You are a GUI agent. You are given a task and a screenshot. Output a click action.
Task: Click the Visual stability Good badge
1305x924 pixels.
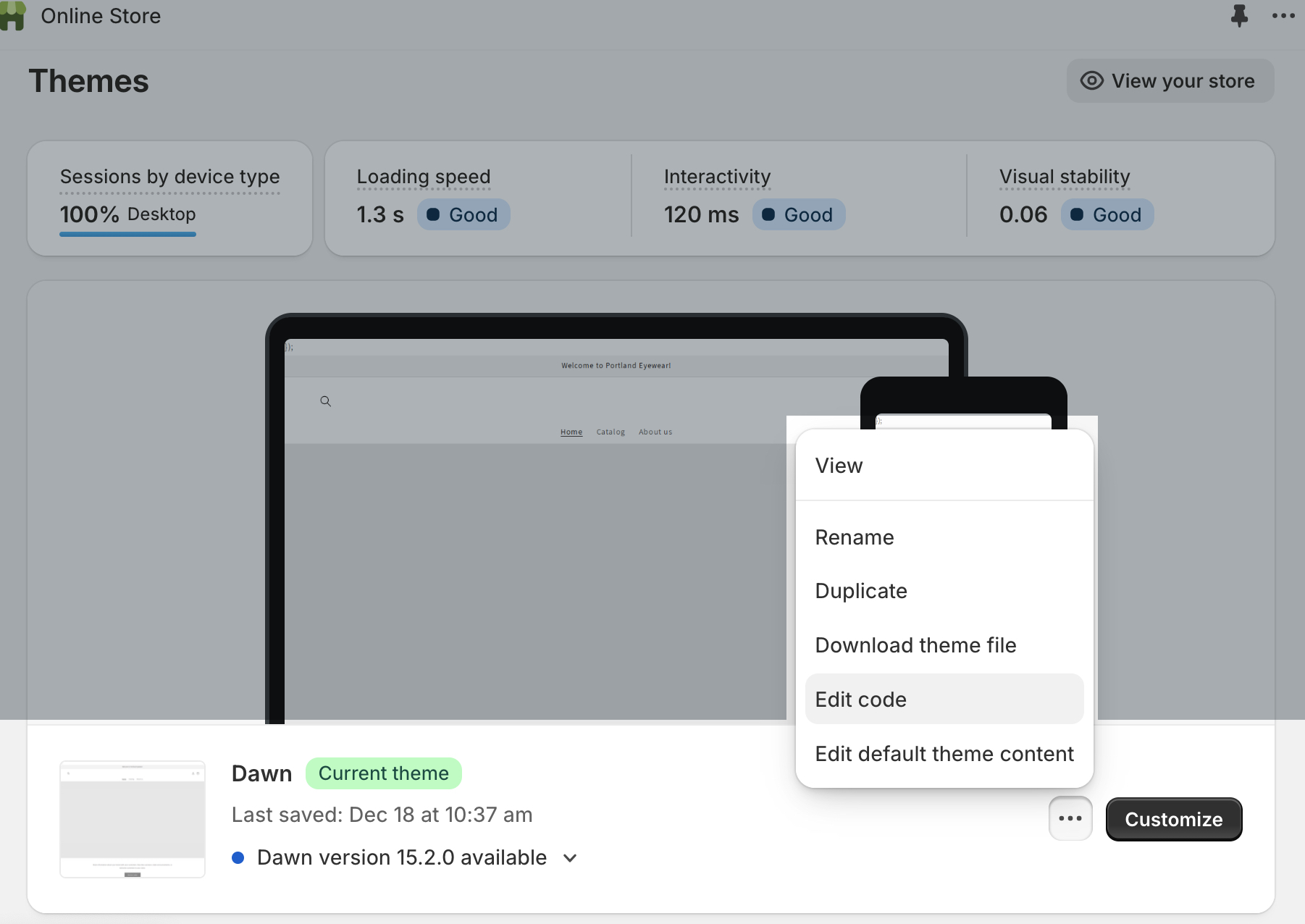click(x=1107, y=215)
